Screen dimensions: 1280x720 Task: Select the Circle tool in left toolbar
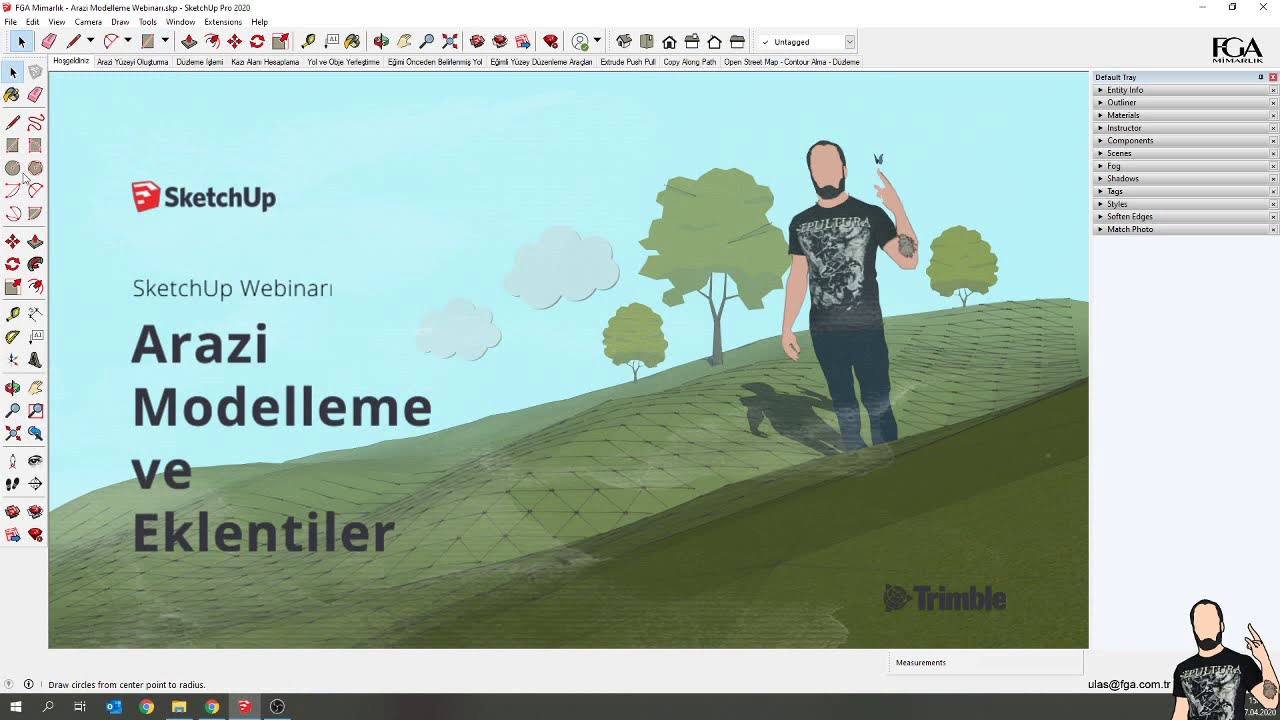pyautogui.click(x=12, y=168)
